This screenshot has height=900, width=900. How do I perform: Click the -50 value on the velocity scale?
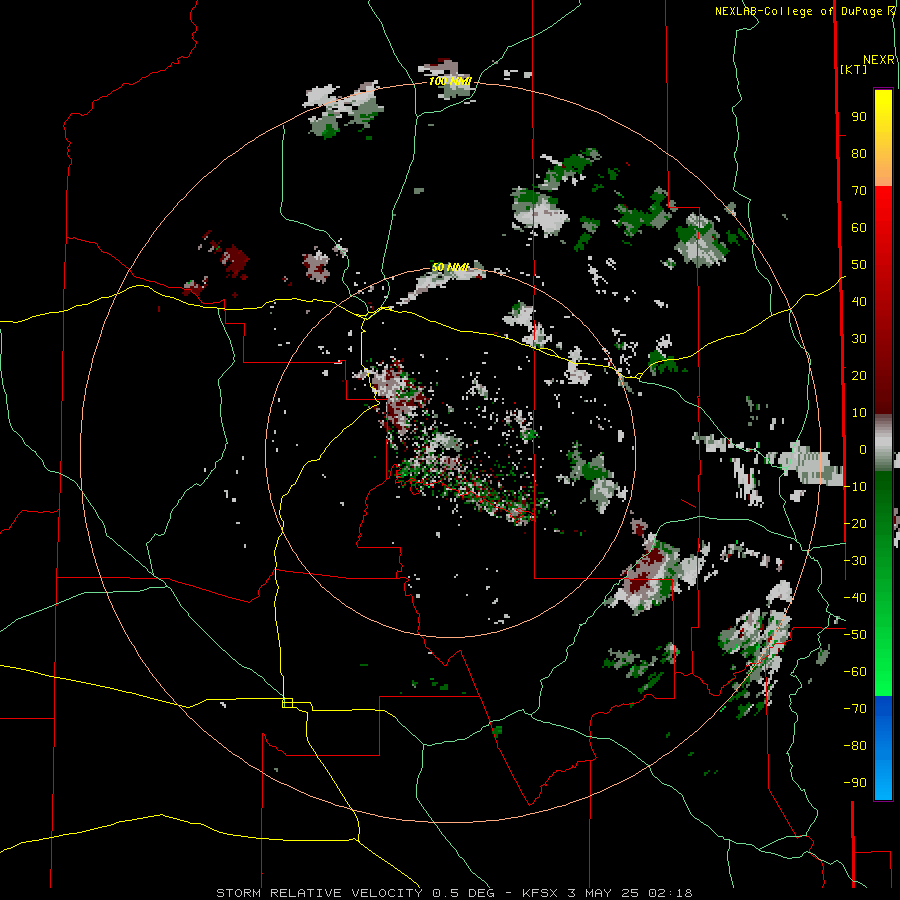pos(855,634)
